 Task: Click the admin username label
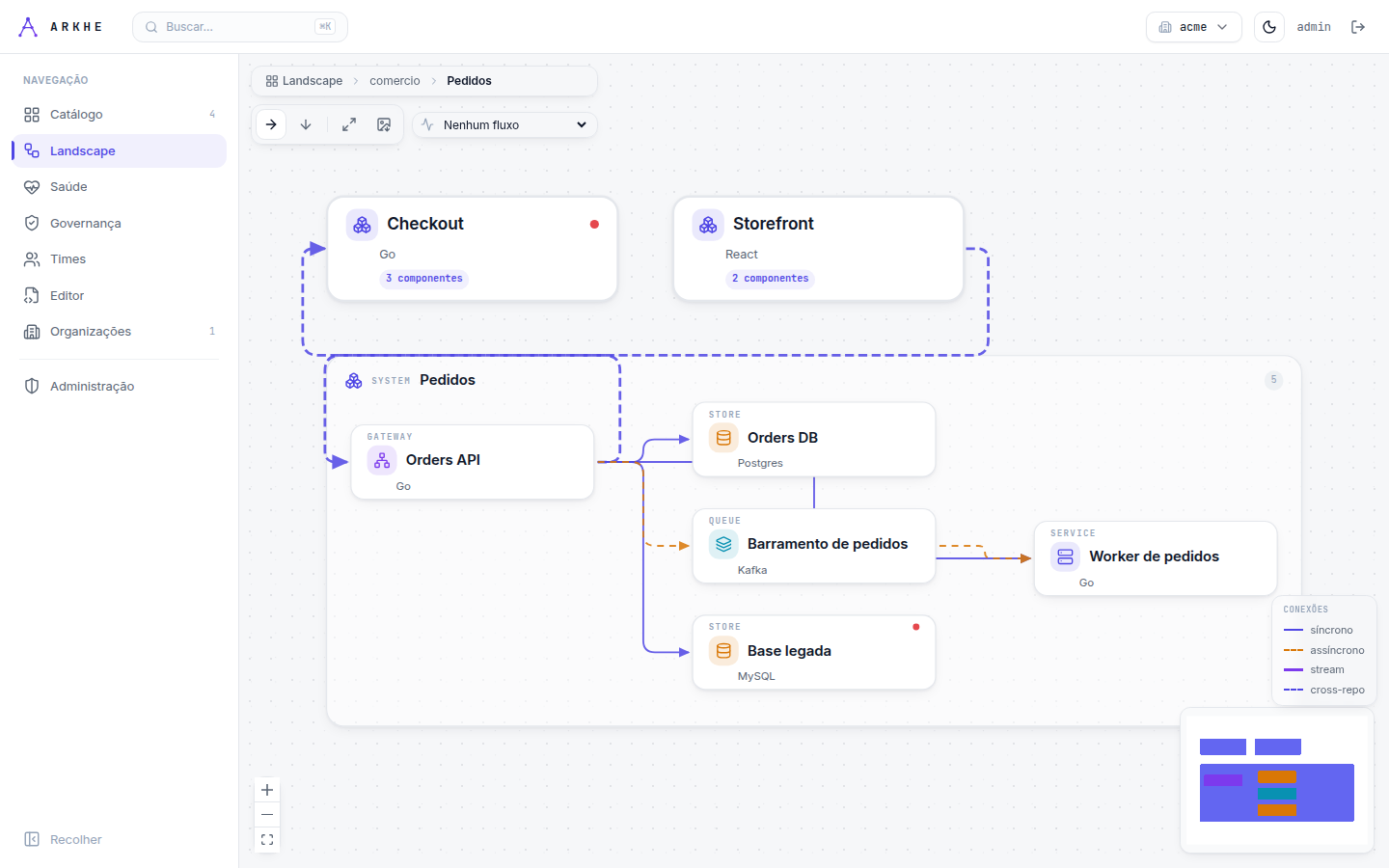coord(1314,27)
